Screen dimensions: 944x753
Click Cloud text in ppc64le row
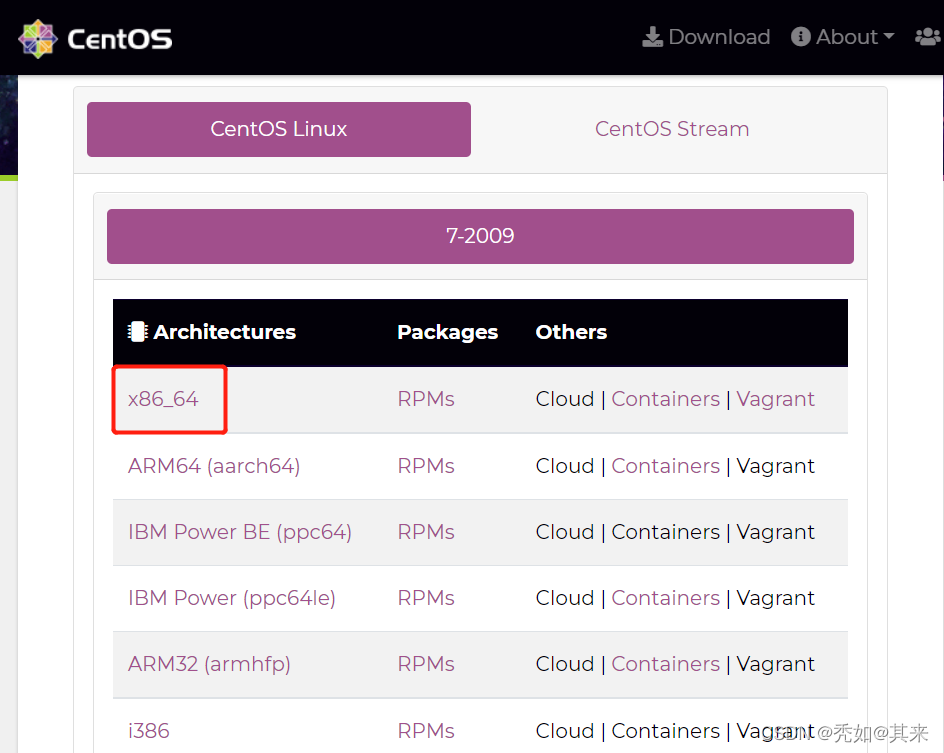pos(565,598)
